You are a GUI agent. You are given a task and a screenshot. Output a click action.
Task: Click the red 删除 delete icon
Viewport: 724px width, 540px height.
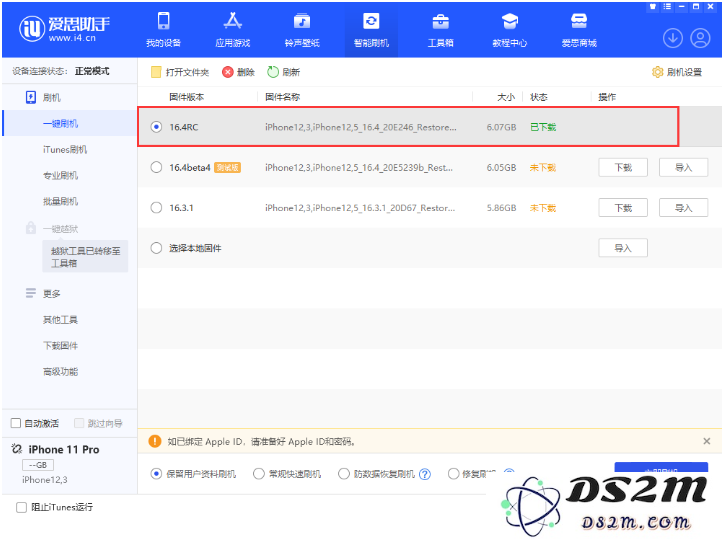pyautogui.click(x=227, y=72)
